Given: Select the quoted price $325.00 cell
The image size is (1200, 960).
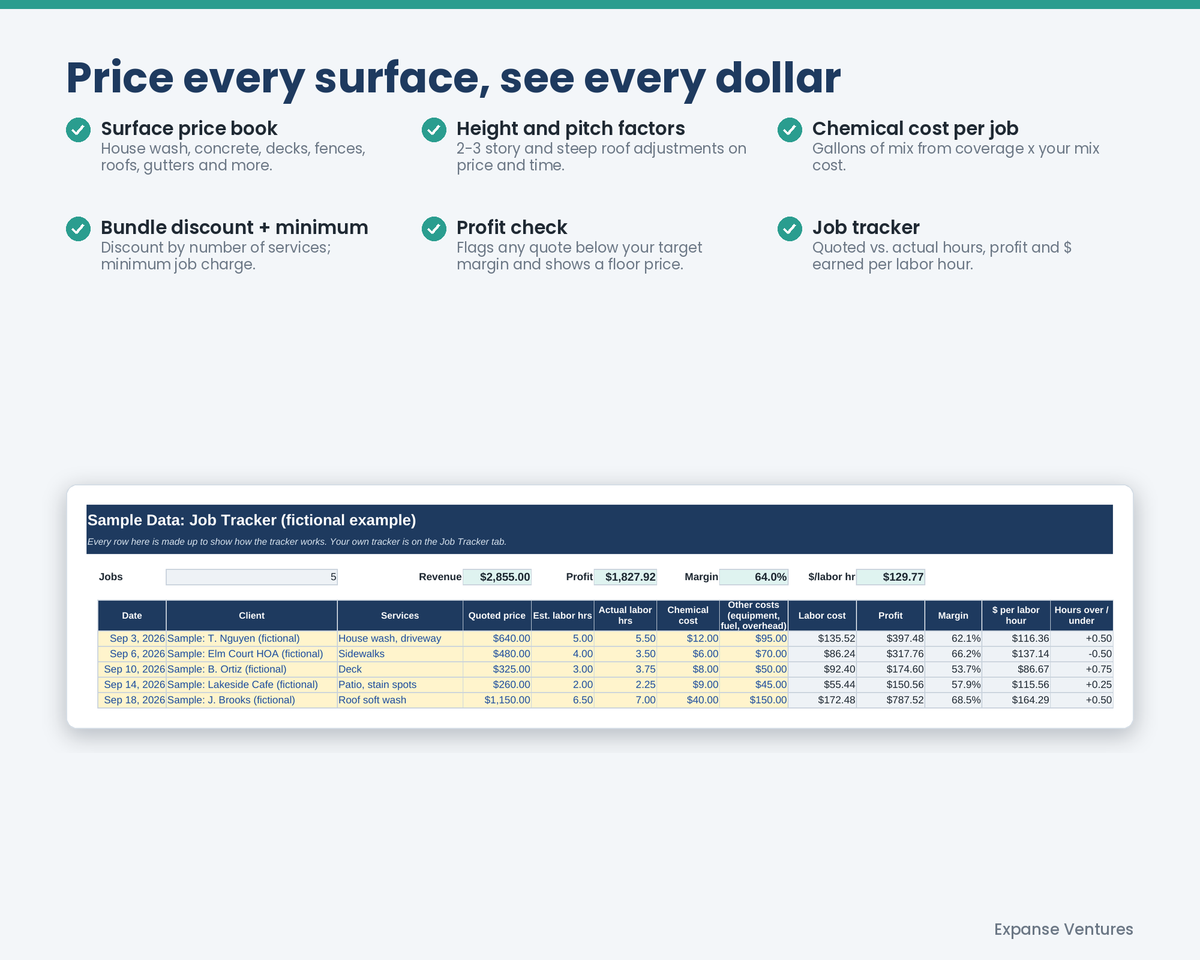Looking at the screenshot, I should [497, 670].
